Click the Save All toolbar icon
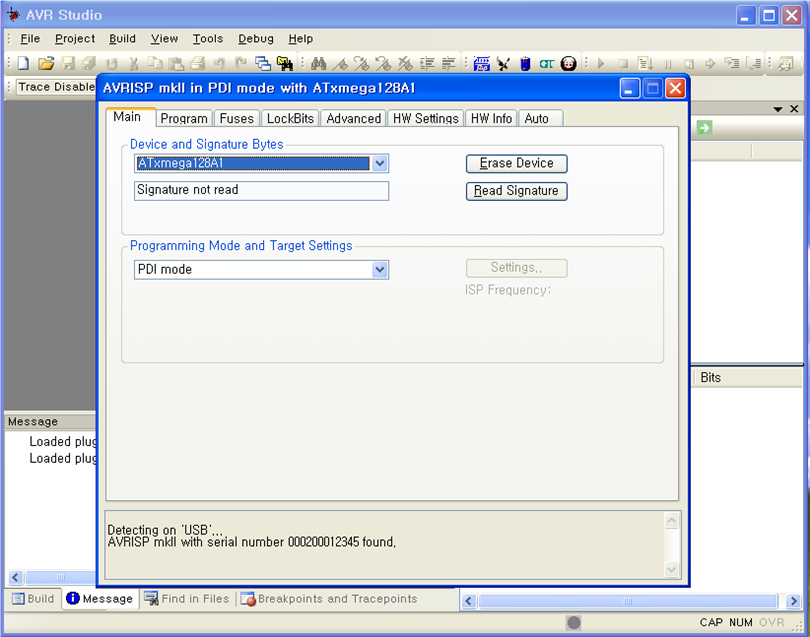Image resolution: width=810 pixels, height=637 pixels. tap(89, 64)
